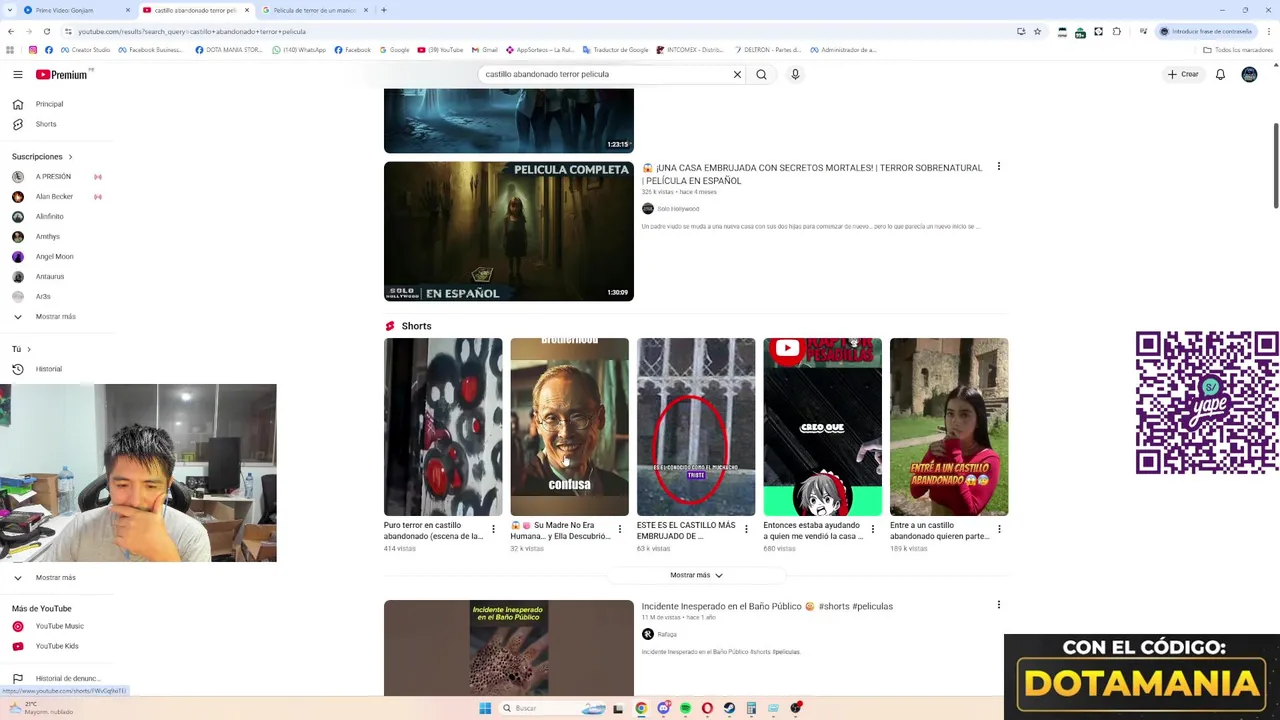
Task: Open Steam from the taskbar
Action: (729, 708)
